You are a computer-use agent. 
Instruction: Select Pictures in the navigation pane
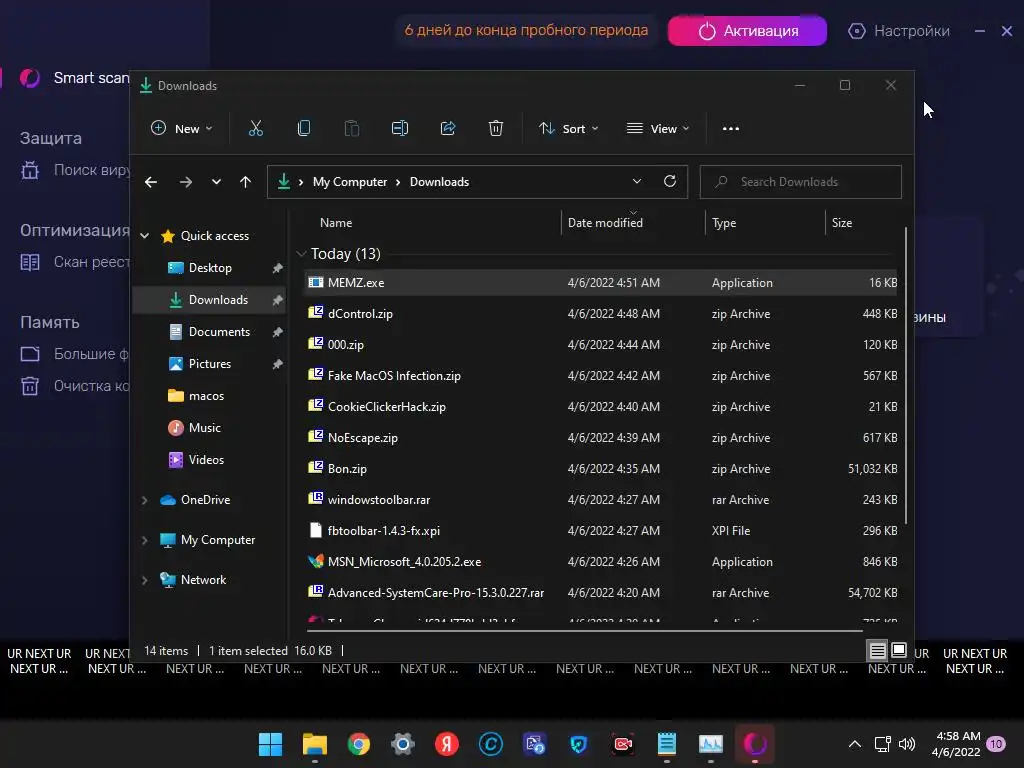click(210, 364)
